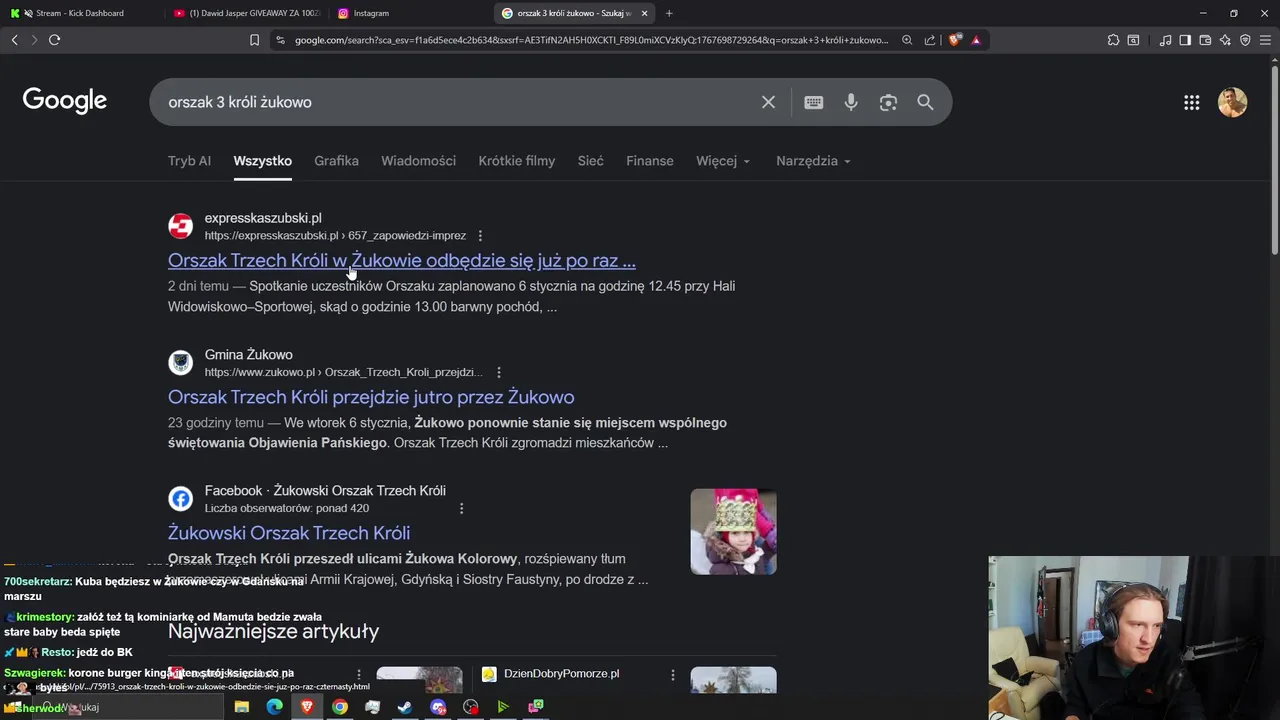
Task: Focus the Google search input field
Action: pyautogui.click(x=455, y=102)
